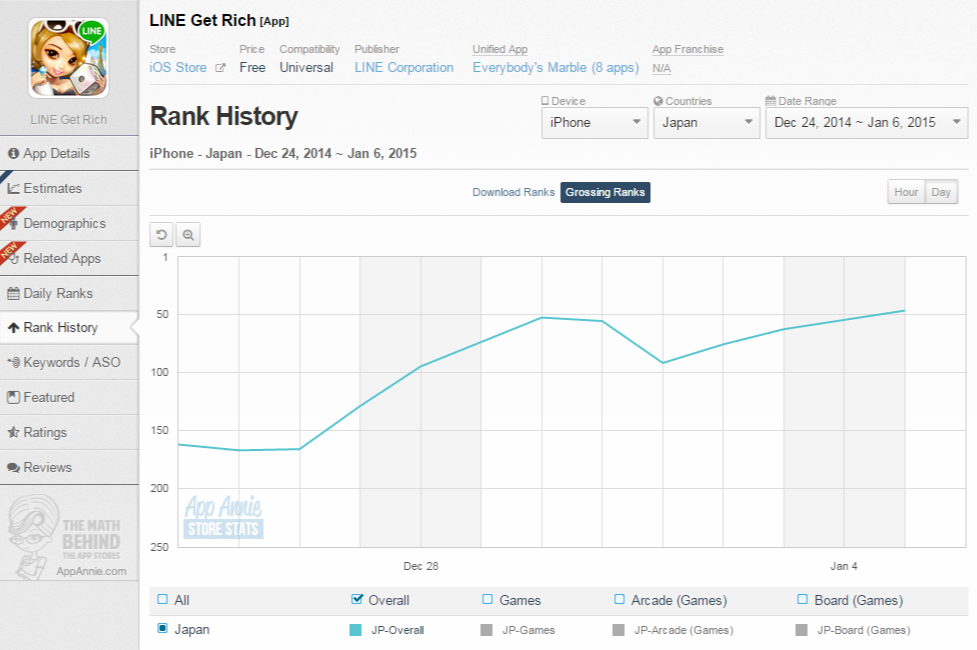Screen dimensions: 977x650
Task: Click the Related Apps icon
Action: pos(13,259)
